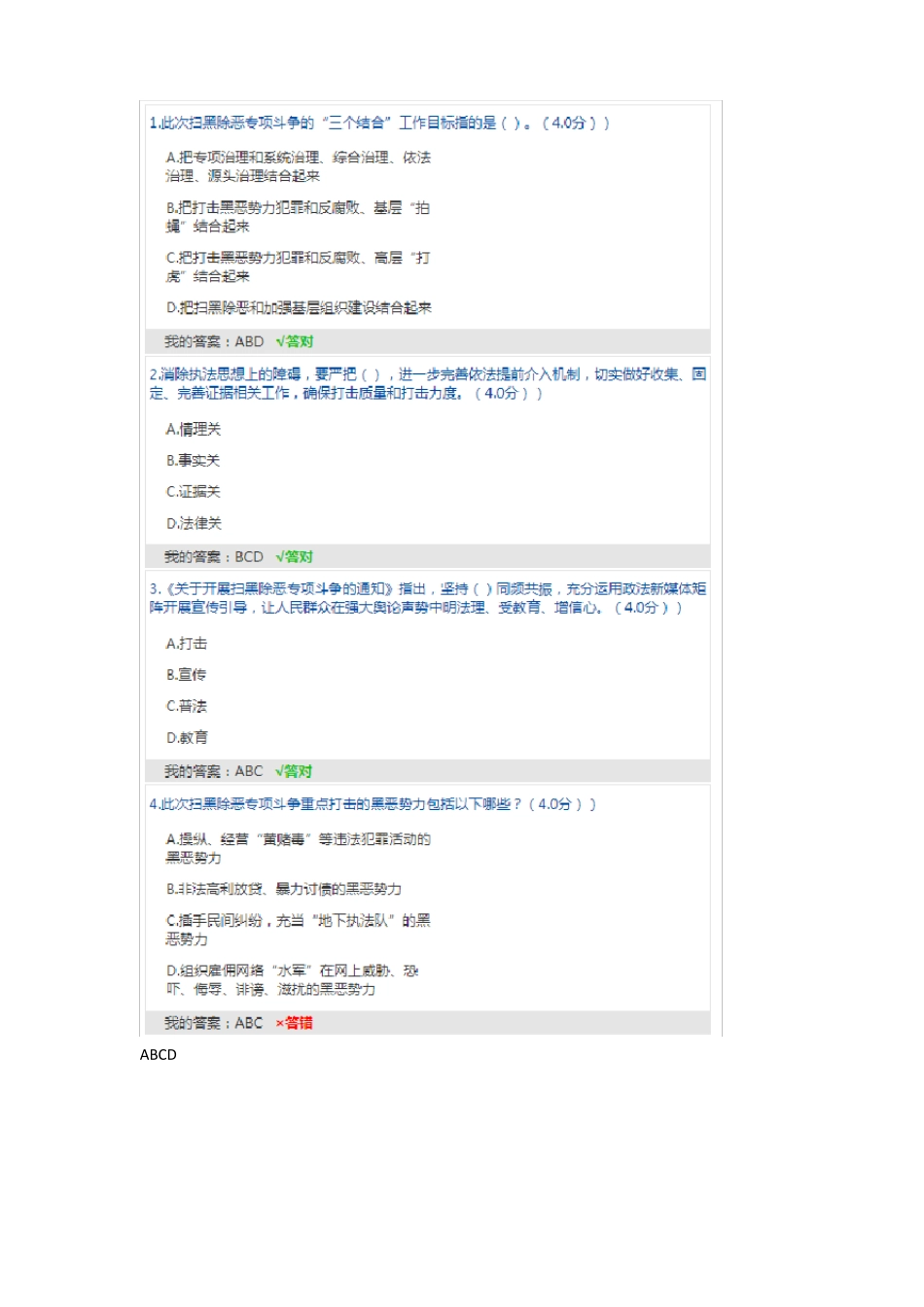The image size is (924, 1307).
Task: Click option B.宣传
Action: (186, 674)
